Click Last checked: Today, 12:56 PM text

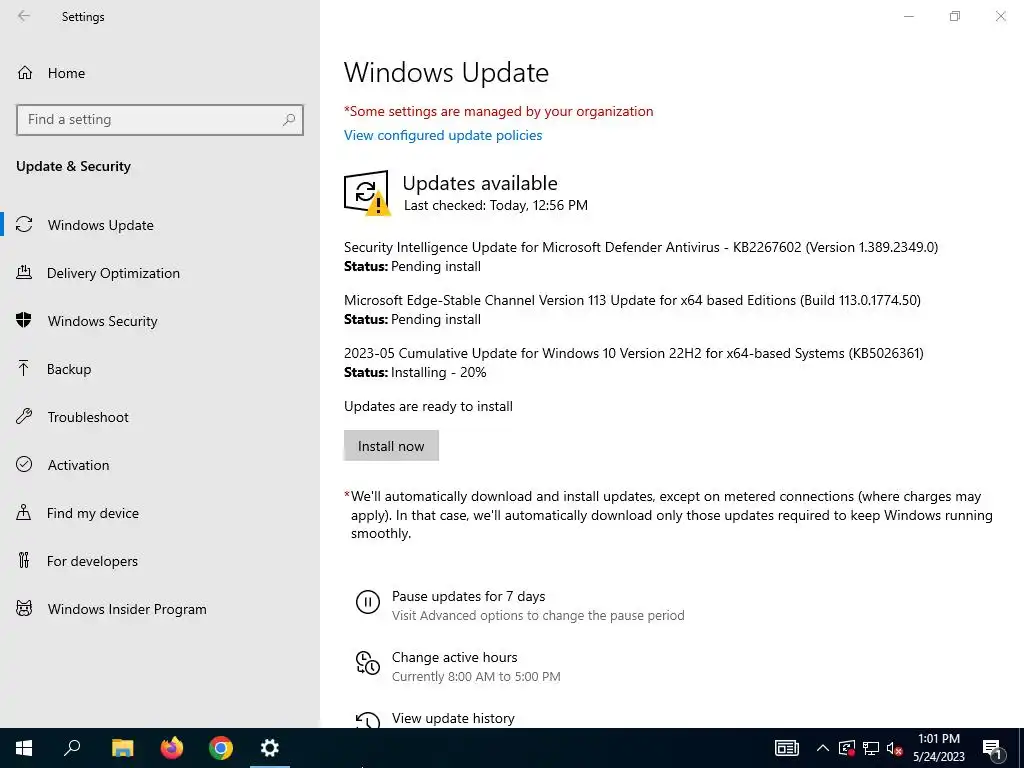496,205
